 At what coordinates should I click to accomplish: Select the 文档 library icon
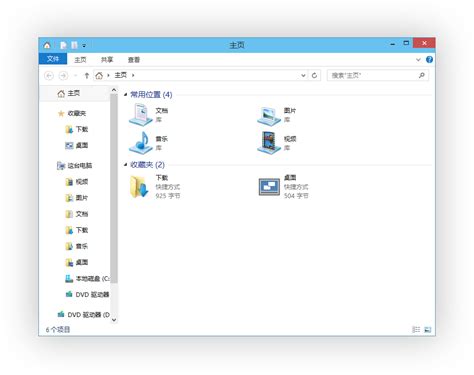141,115
